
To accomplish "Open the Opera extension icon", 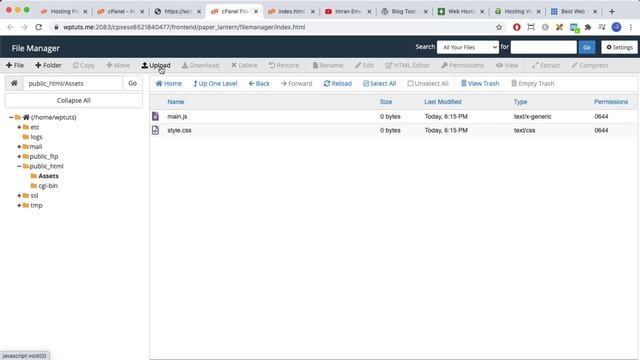I will point(517,27).
